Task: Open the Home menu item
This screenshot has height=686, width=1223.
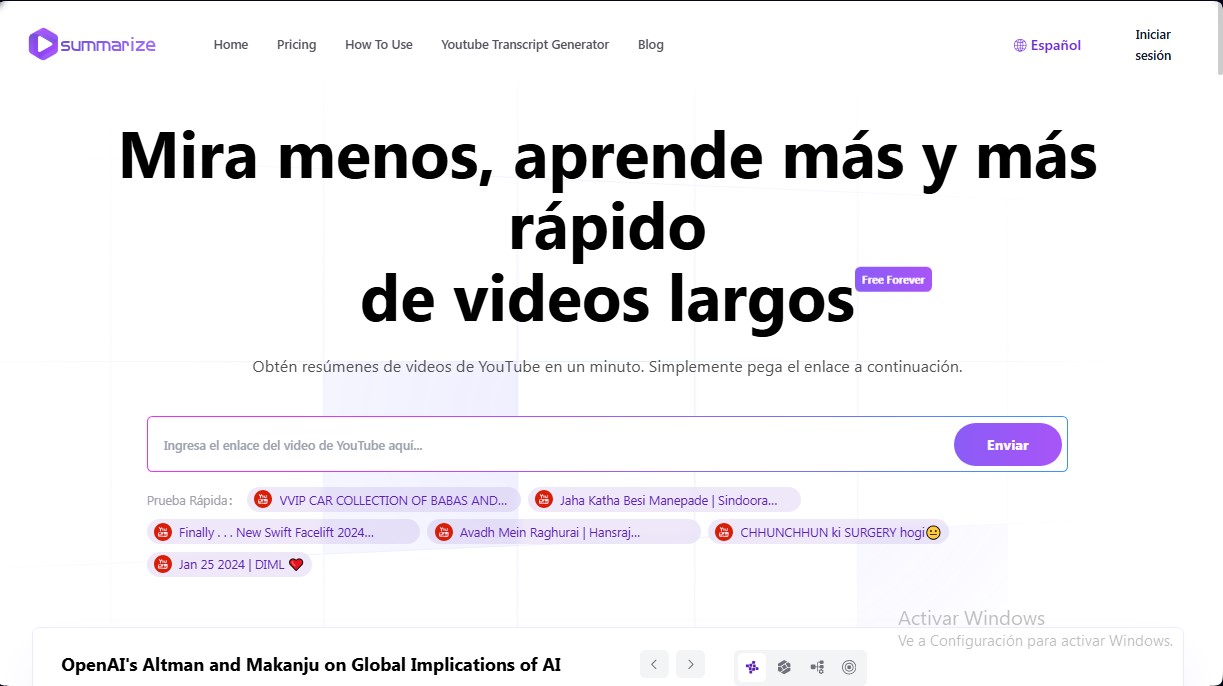Action: [x=231, y=45]
